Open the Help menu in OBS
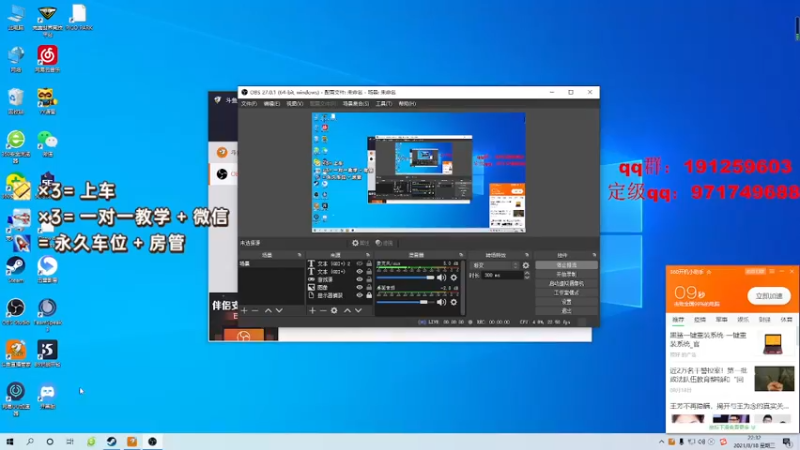The width and height of the screenshot is (800, 450). point(407,104)
